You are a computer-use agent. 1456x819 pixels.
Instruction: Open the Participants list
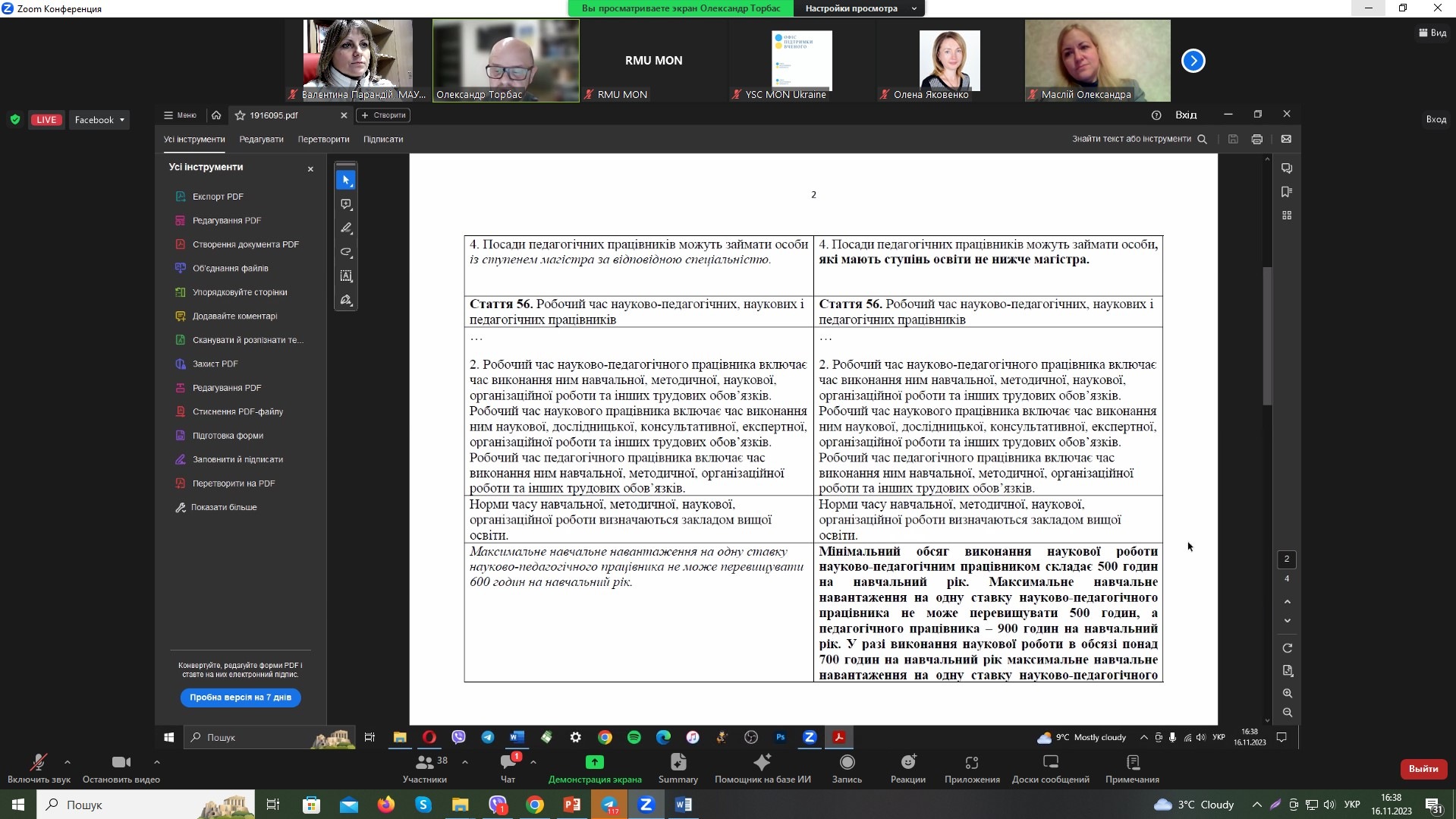tap(424, 763)
